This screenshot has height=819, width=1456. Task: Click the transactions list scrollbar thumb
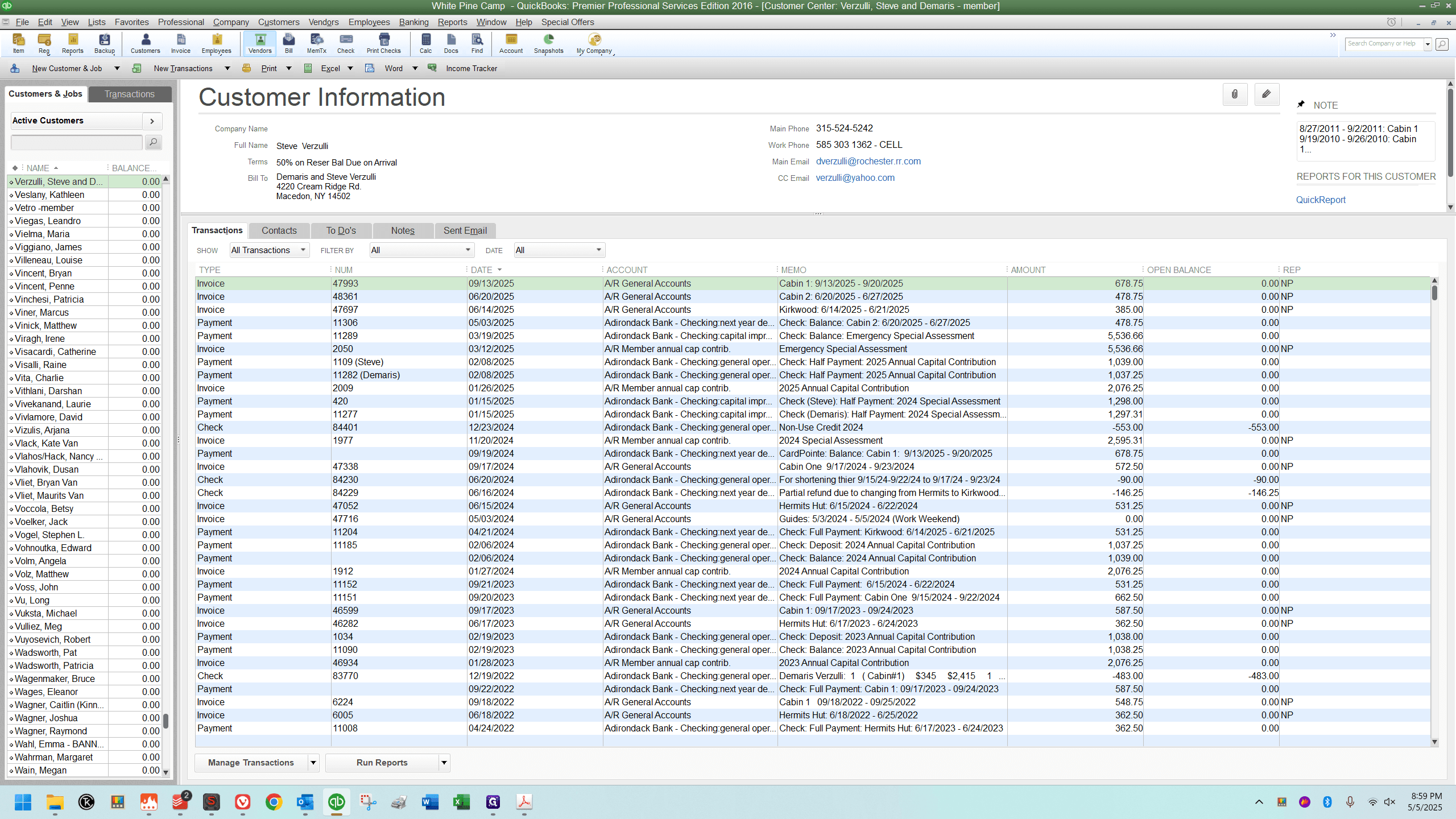1434,292
